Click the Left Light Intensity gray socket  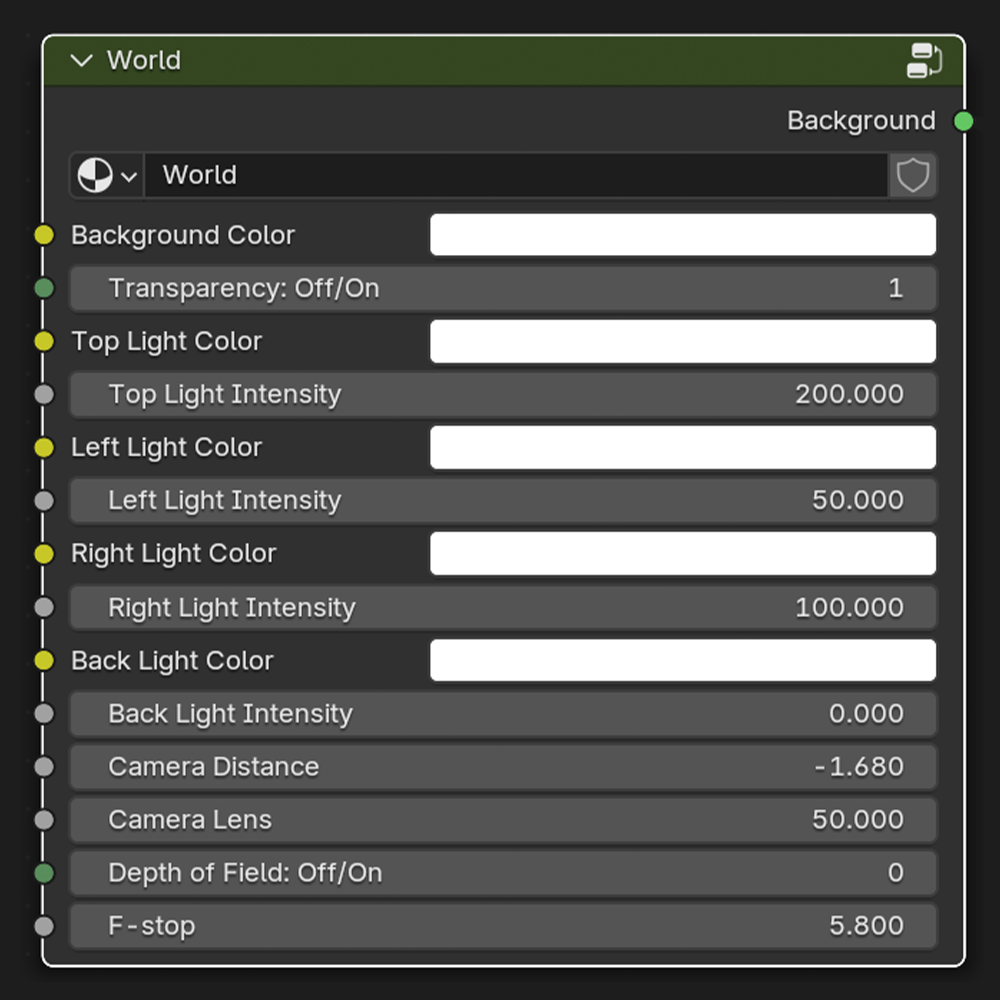[44, 501]
